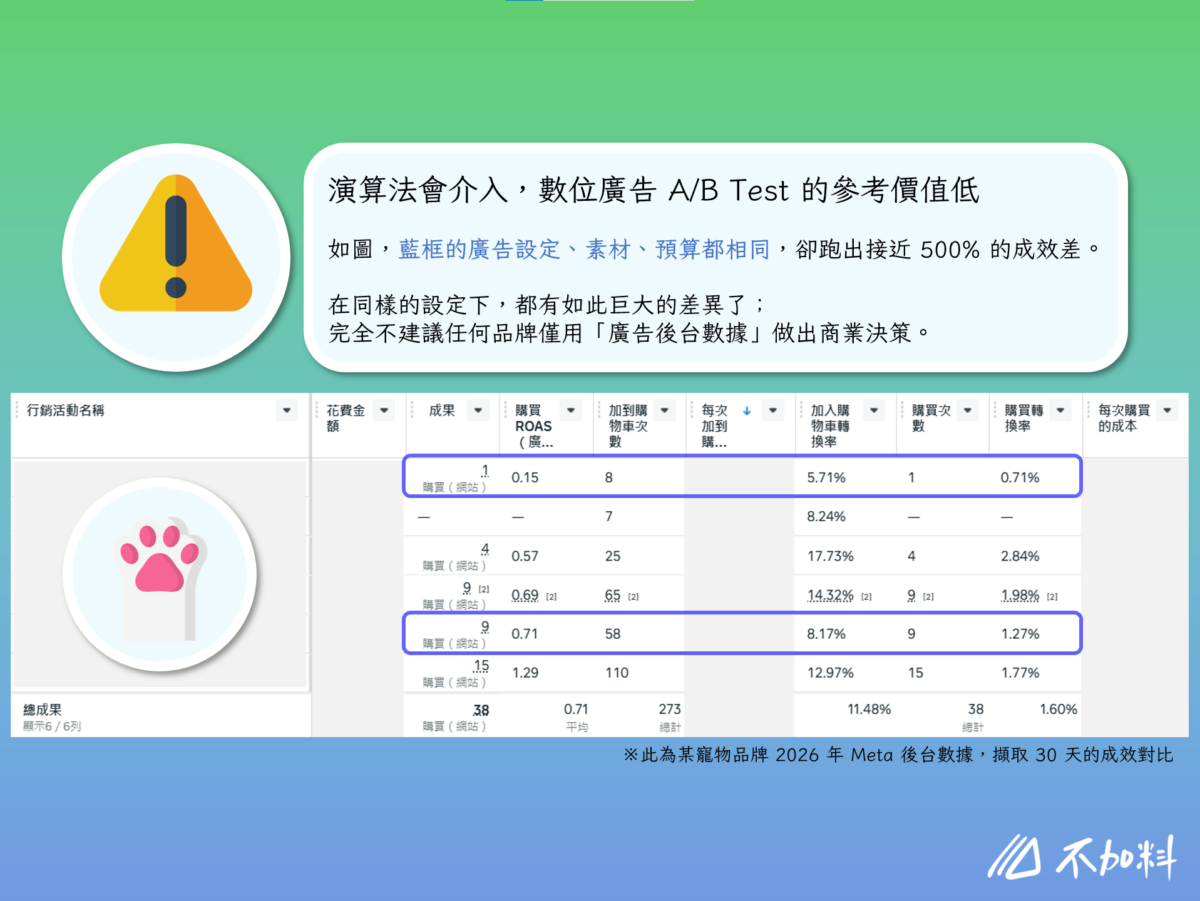Click the blue highlighted text 藍框的廣告設定

480,250
